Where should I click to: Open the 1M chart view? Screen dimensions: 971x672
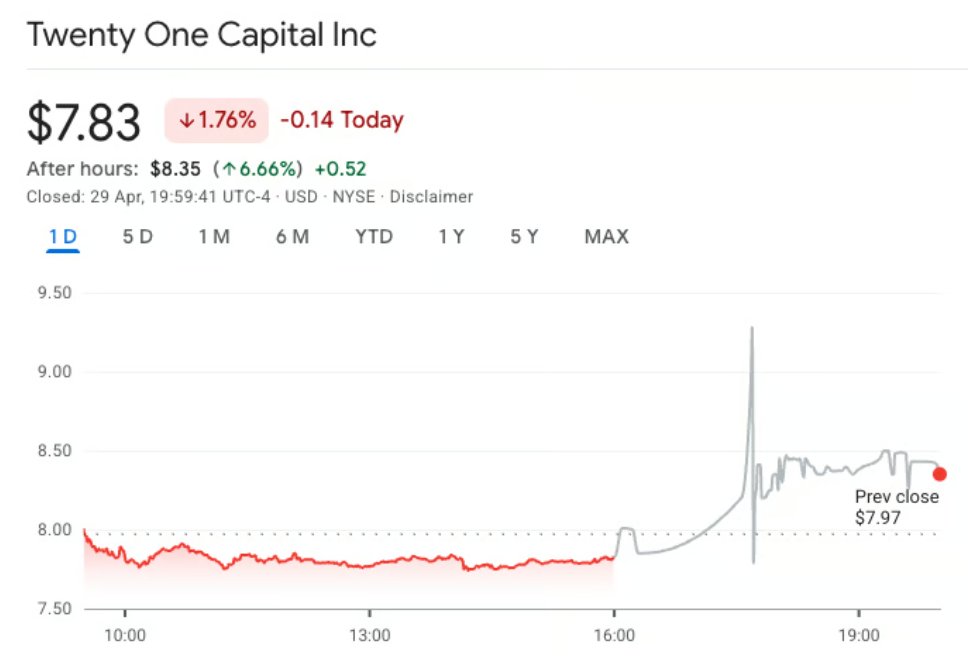click(x=214, y=237)
